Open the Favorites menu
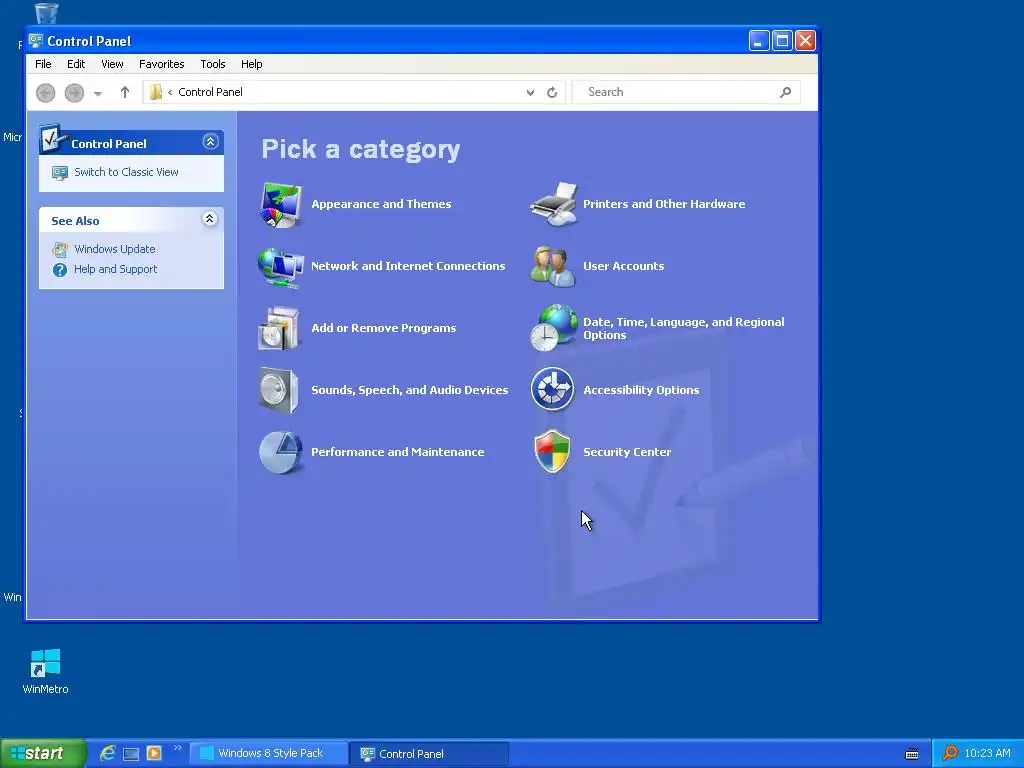The height and width of the screenshot is (768, 1024). point(161,64)
